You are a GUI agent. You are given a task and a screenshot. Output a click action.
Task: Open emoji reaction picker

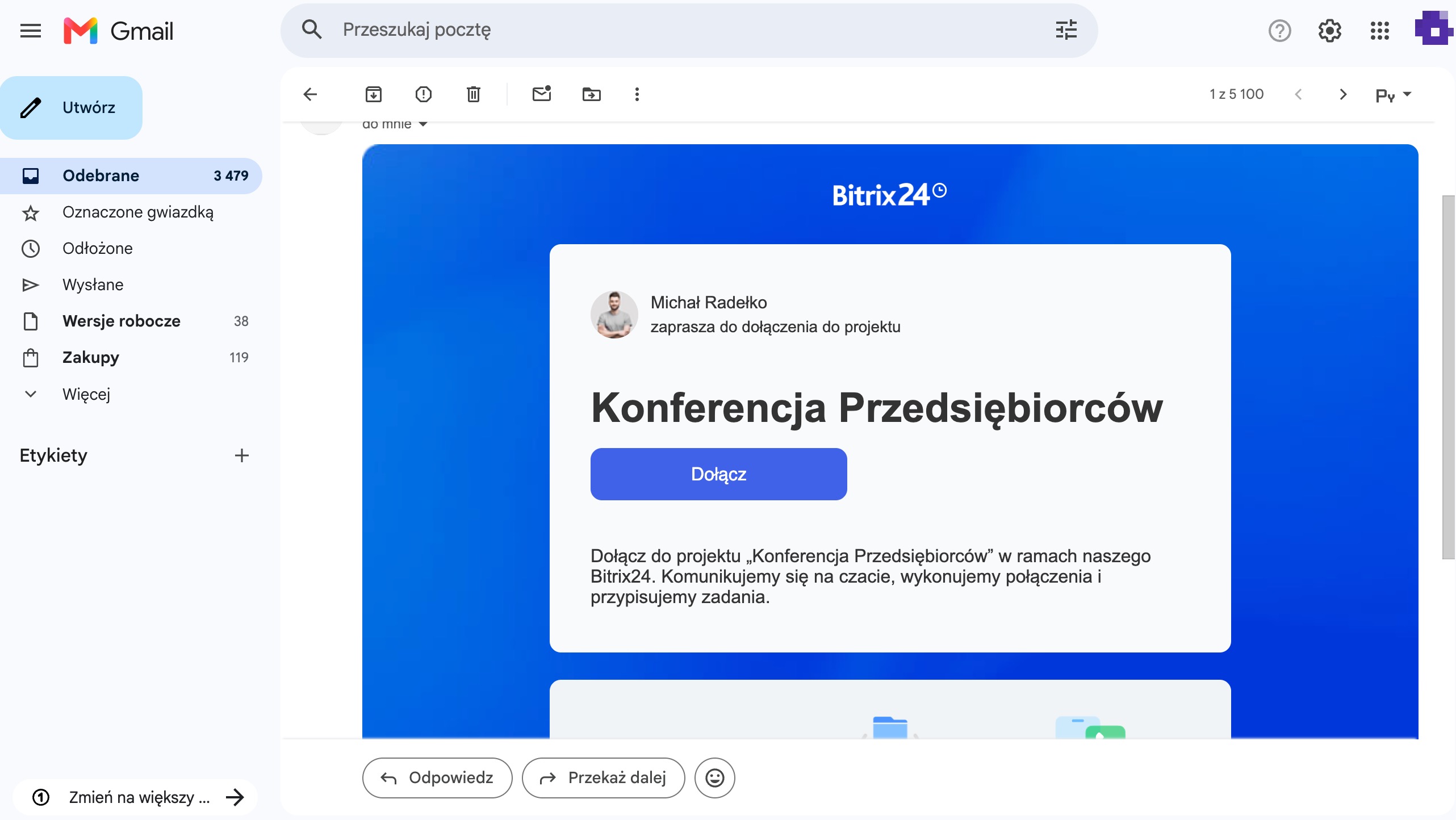point(715,778)
